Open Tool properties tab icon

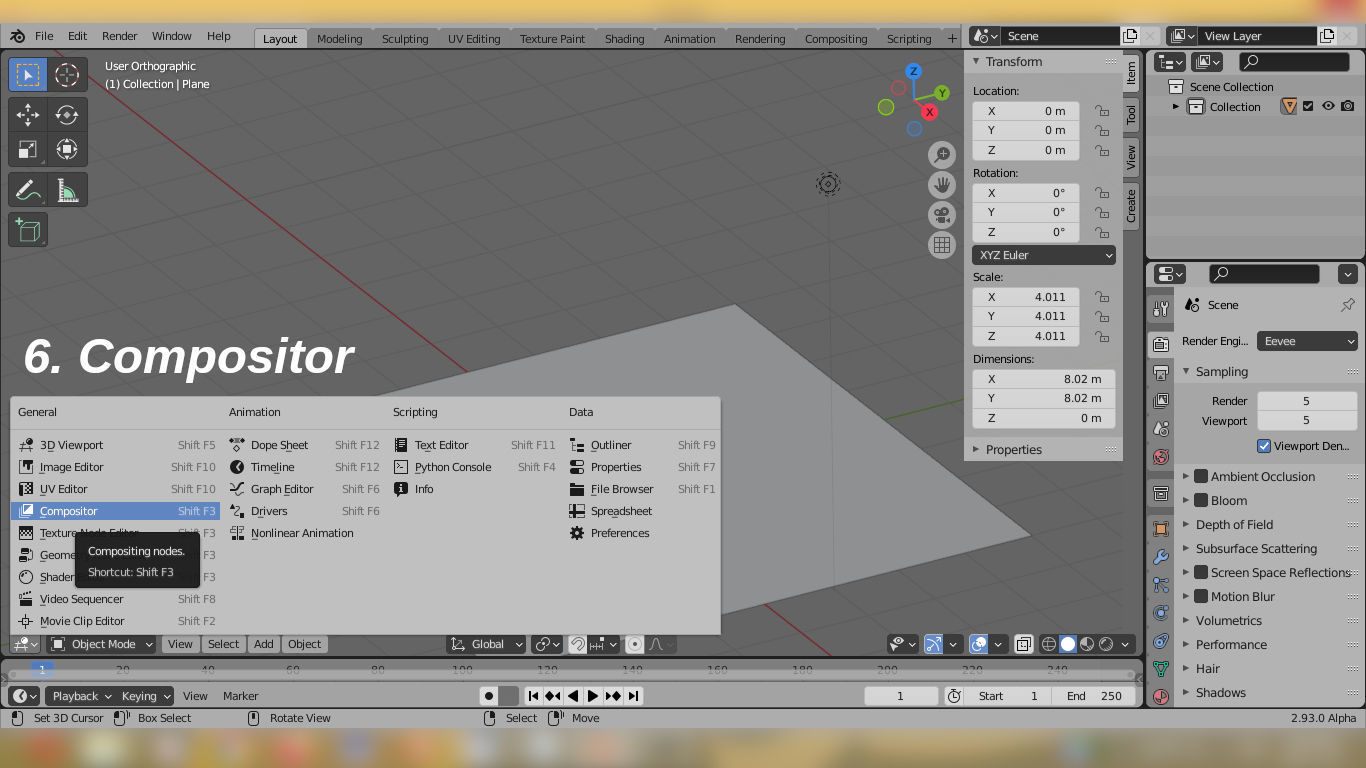1160,309
